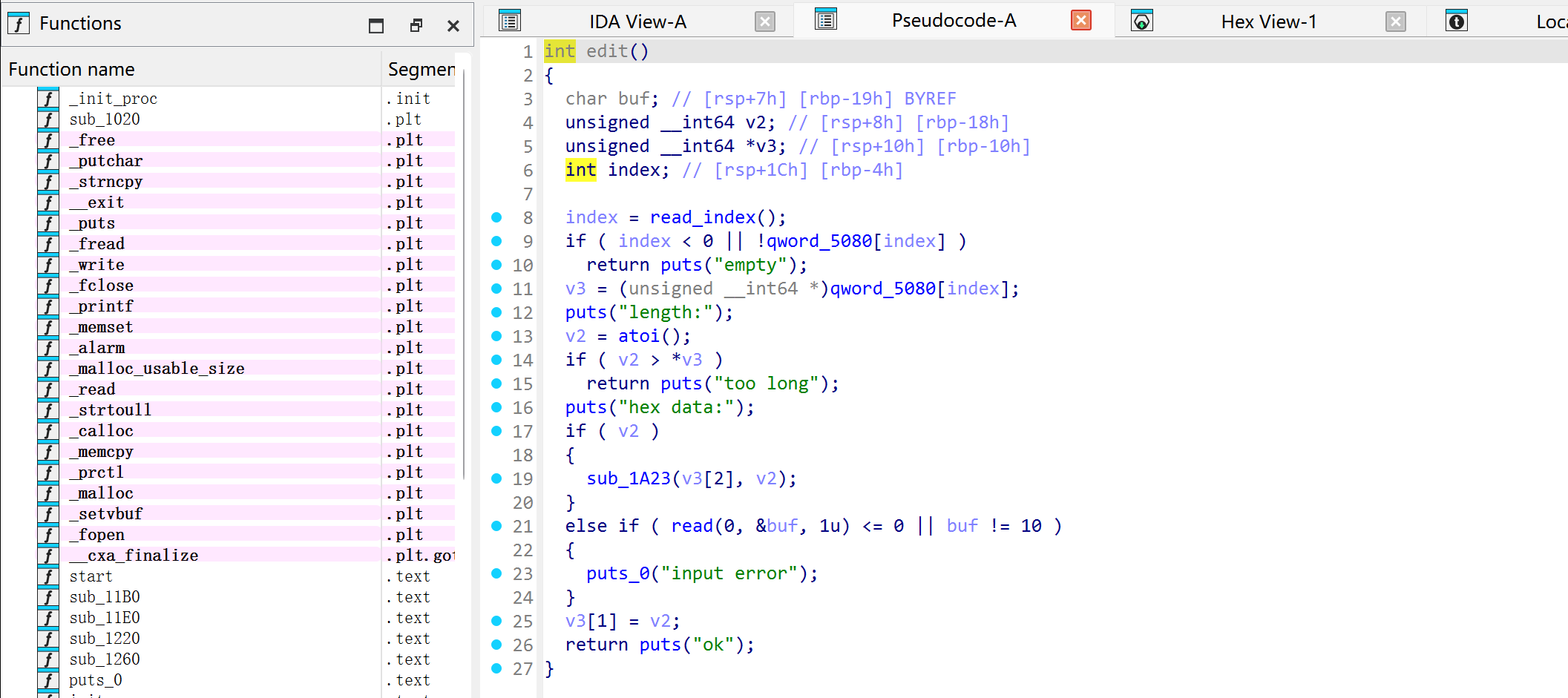Click function icon beside _printf
The image size is (1568, 698).
coord(48,306)
